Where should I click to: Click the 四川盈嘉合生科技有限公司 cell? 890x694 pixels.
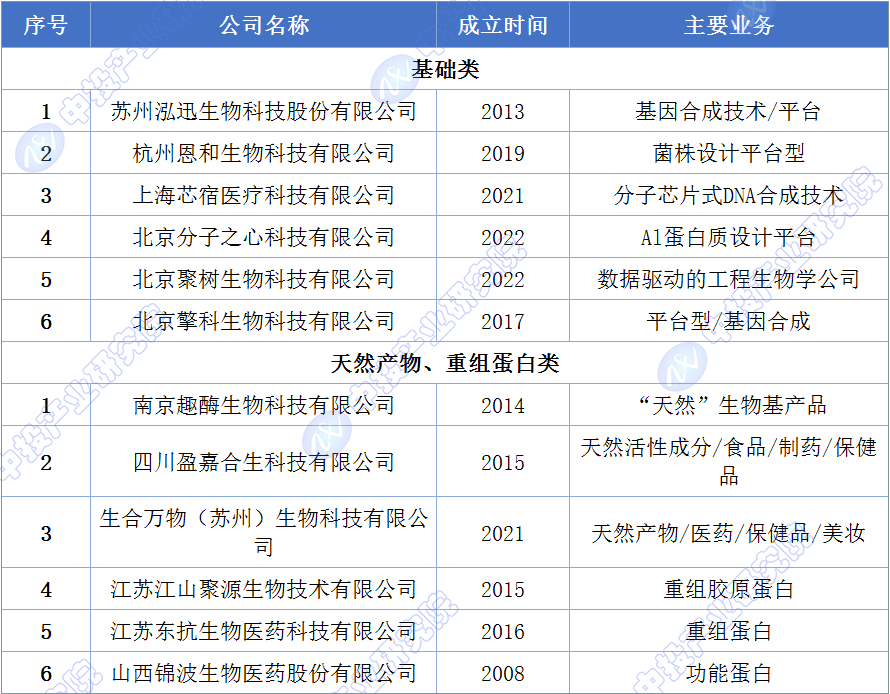coord(264,462)
